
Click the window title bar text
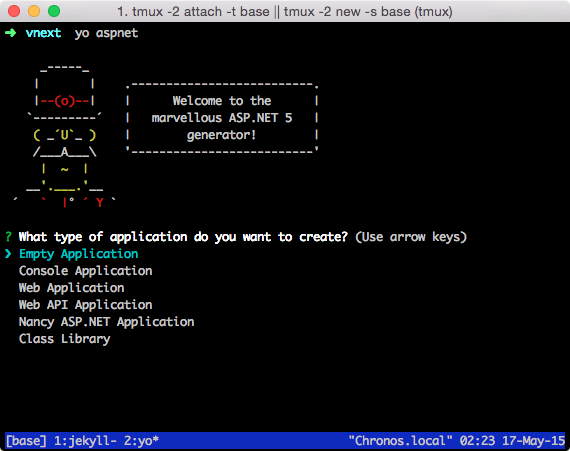coord(285,12)
